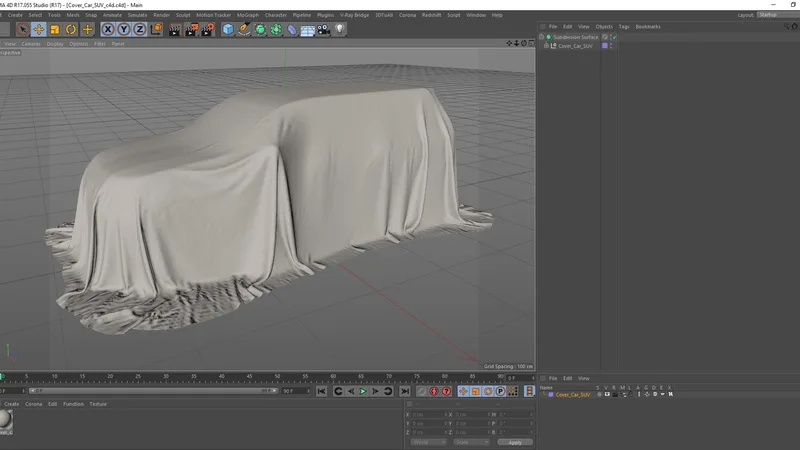Image resolution: width=800 pixels, height=450 pixels.
Task: Toggle the coordinate system cube icon
Action: tap(156, 30)
